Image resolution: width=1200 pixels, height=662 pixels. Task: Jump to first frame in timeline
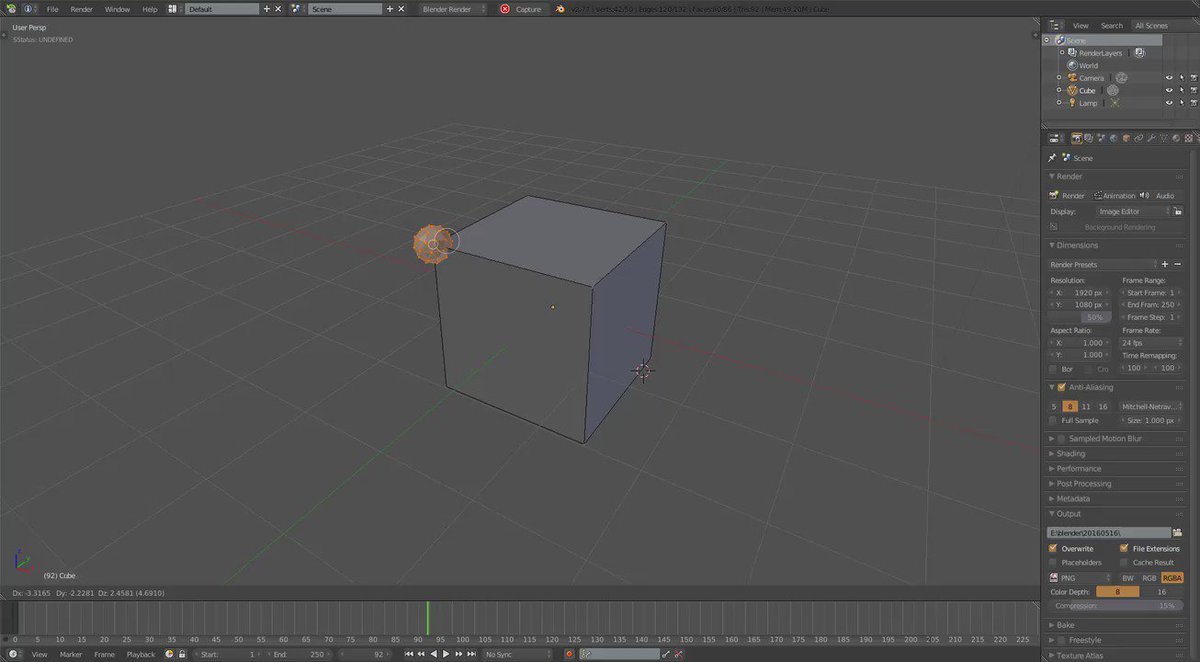click(x=409, y=654)
